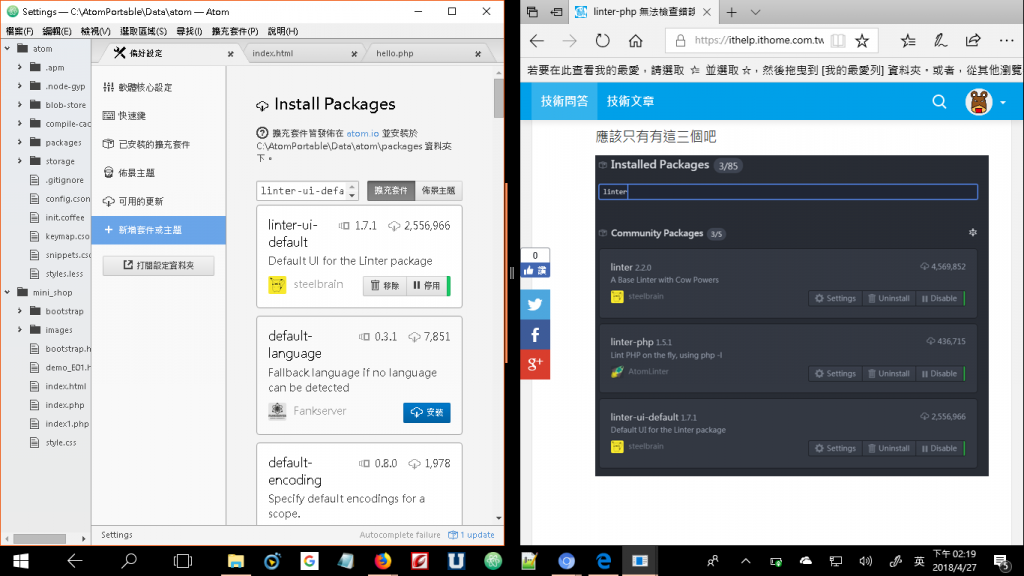Select the Install packages or themes item
This screenshot has height=576, width=1024.
coord(159,230)
